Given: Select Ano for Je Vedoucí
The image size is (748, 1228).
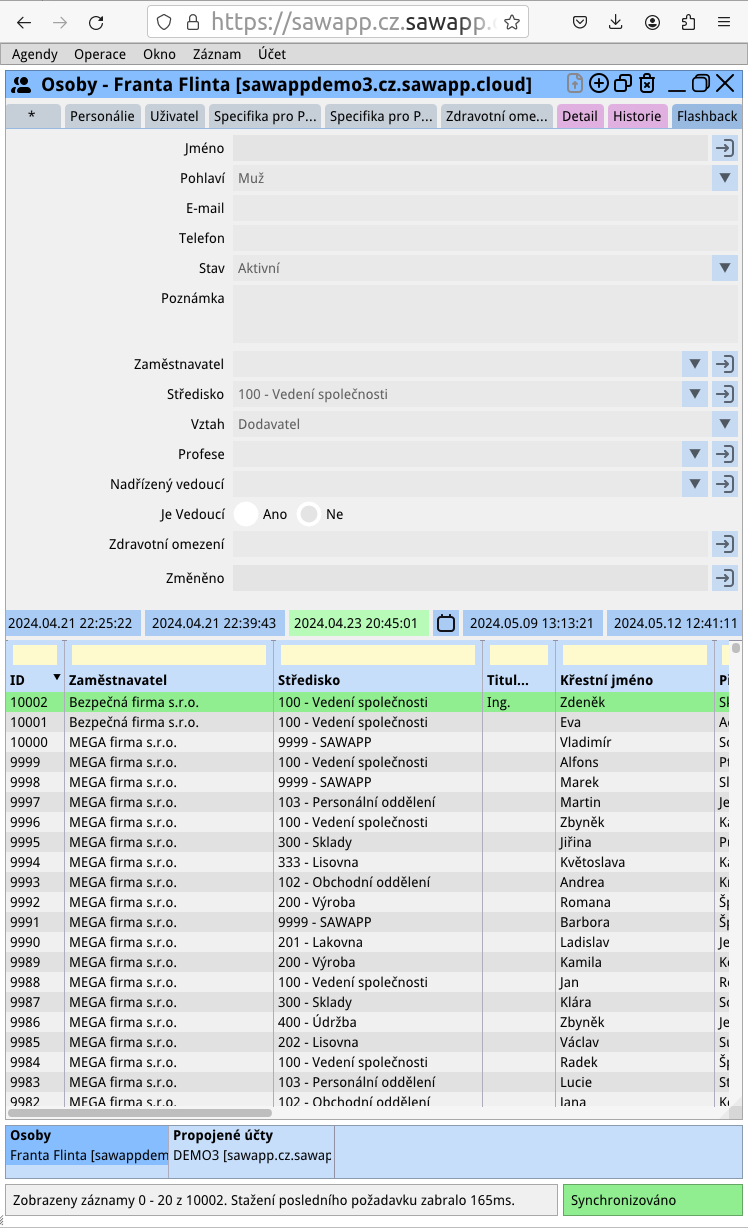Looking at the screenshot, I should (246, 514).
